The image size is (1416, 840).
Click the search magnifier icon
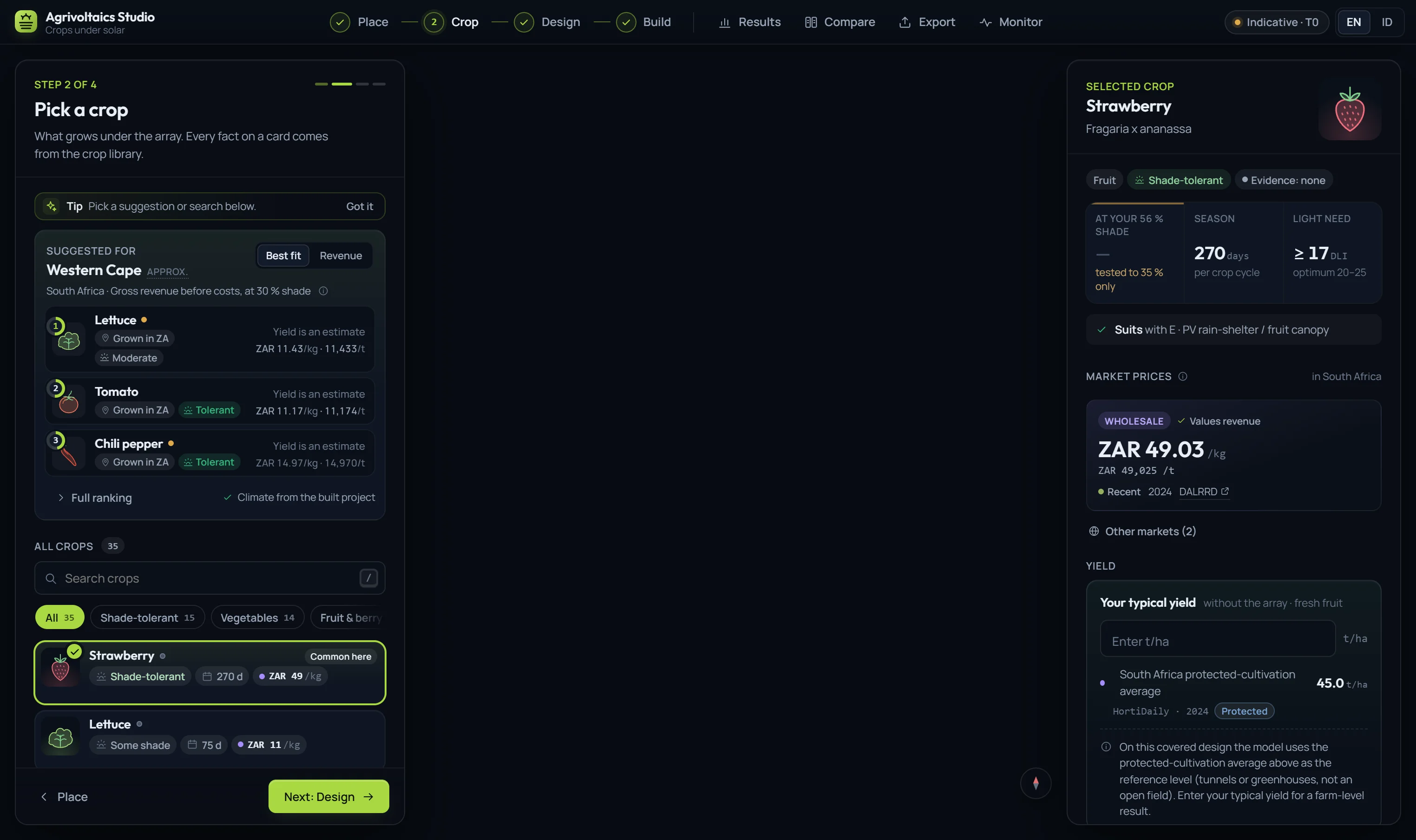point(51,578)
